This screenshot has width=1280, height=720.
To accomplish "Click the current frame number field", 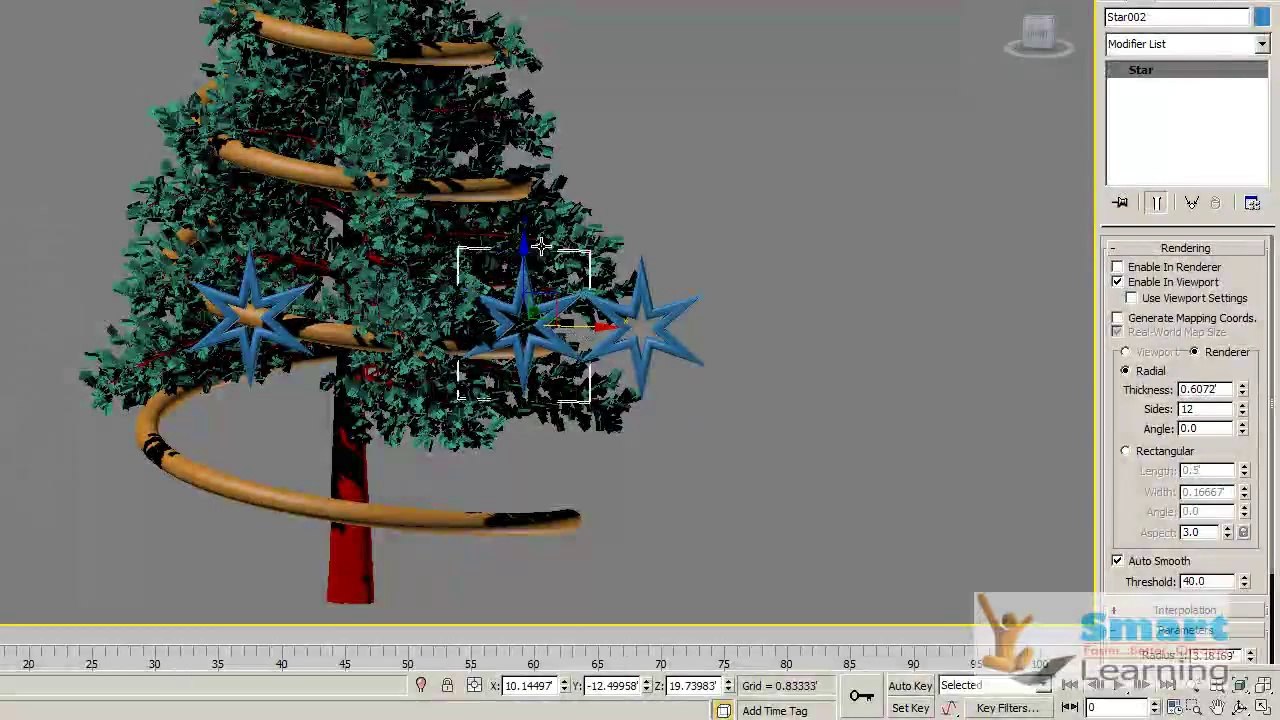I will pyautogui.click(x=1118, y=708).
